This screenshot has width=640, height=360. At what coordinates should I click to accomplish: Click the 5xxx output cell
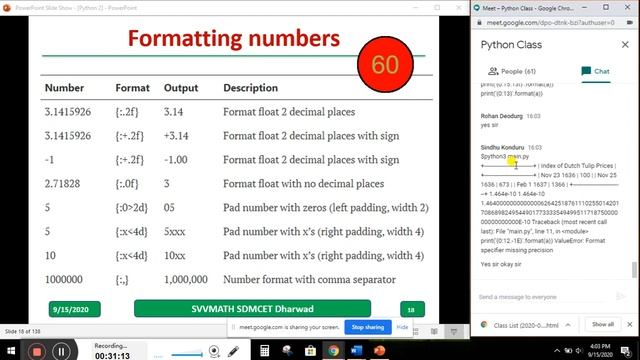click(x=174, y=232)
